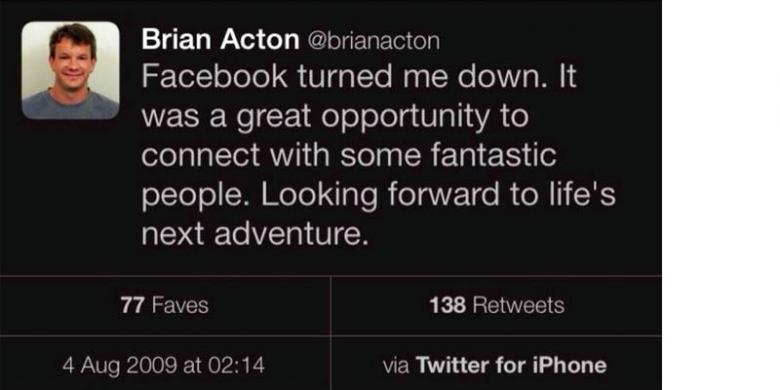Click the Brian Acton display name
780x390 pixels.
pyautogui.click(x=220, y=39)
